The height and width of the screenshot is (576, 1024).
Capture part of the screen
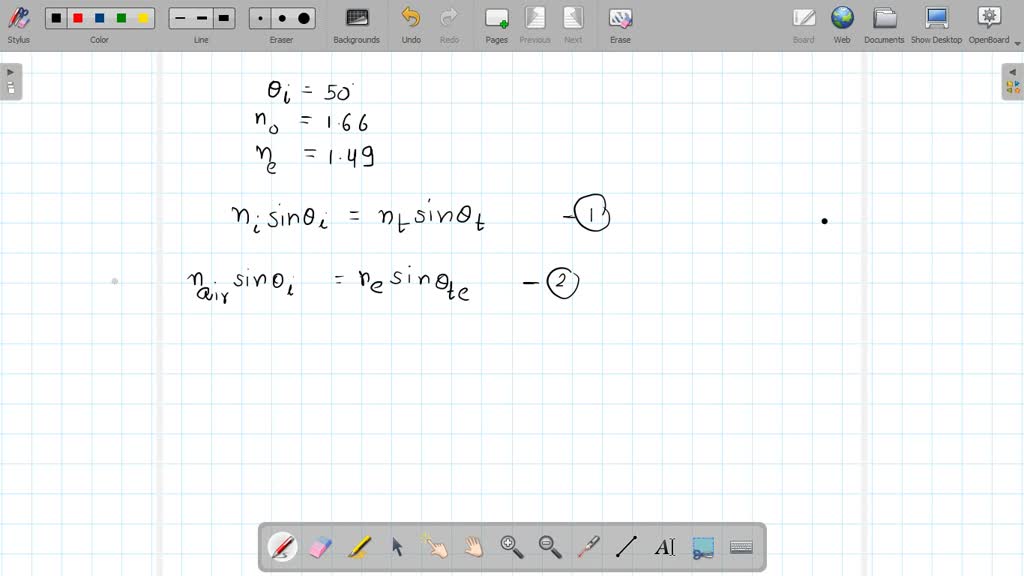tap(701, 546)
